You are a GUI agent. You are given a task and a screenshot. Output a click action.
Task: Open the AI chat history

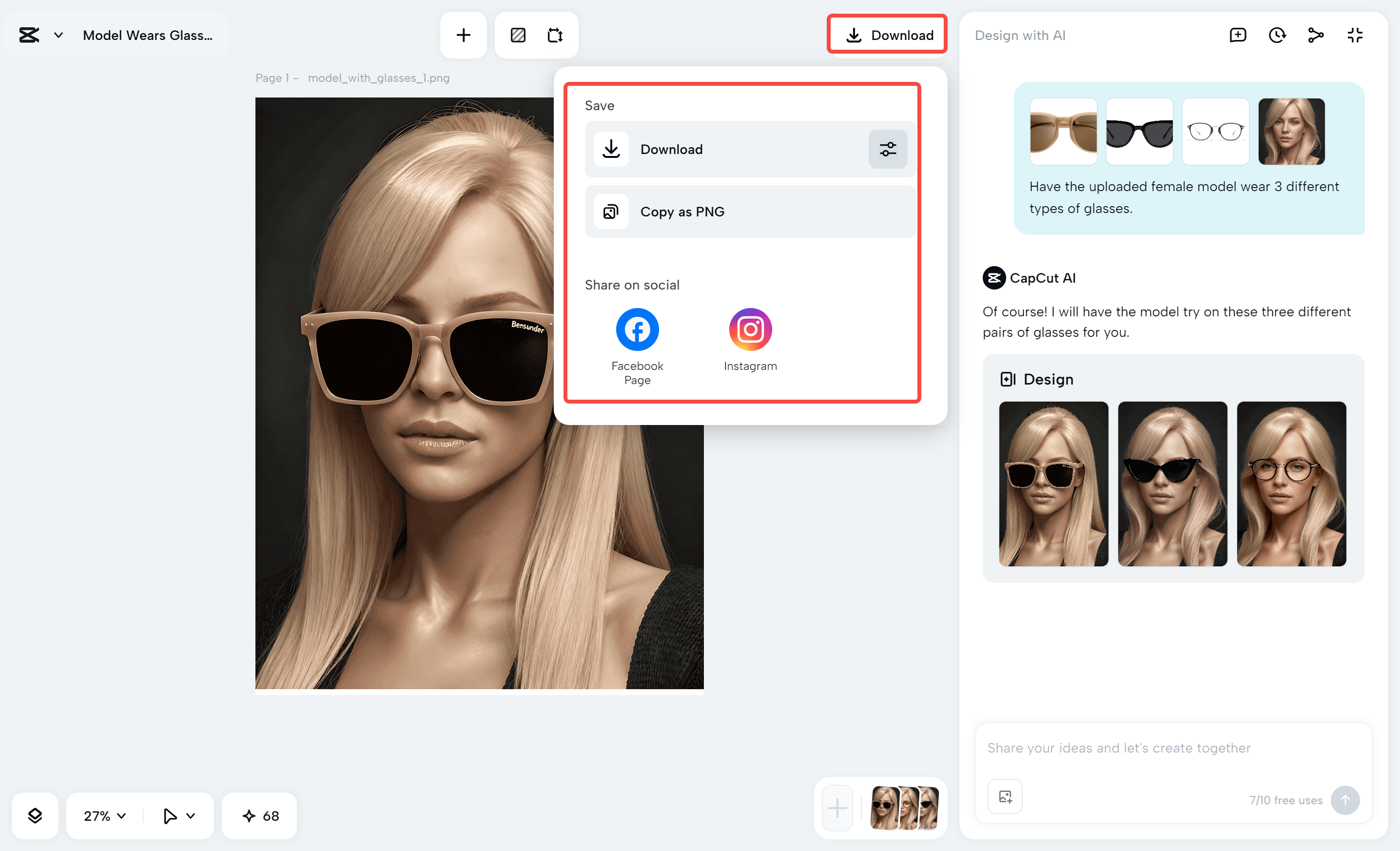[1277, 35]
